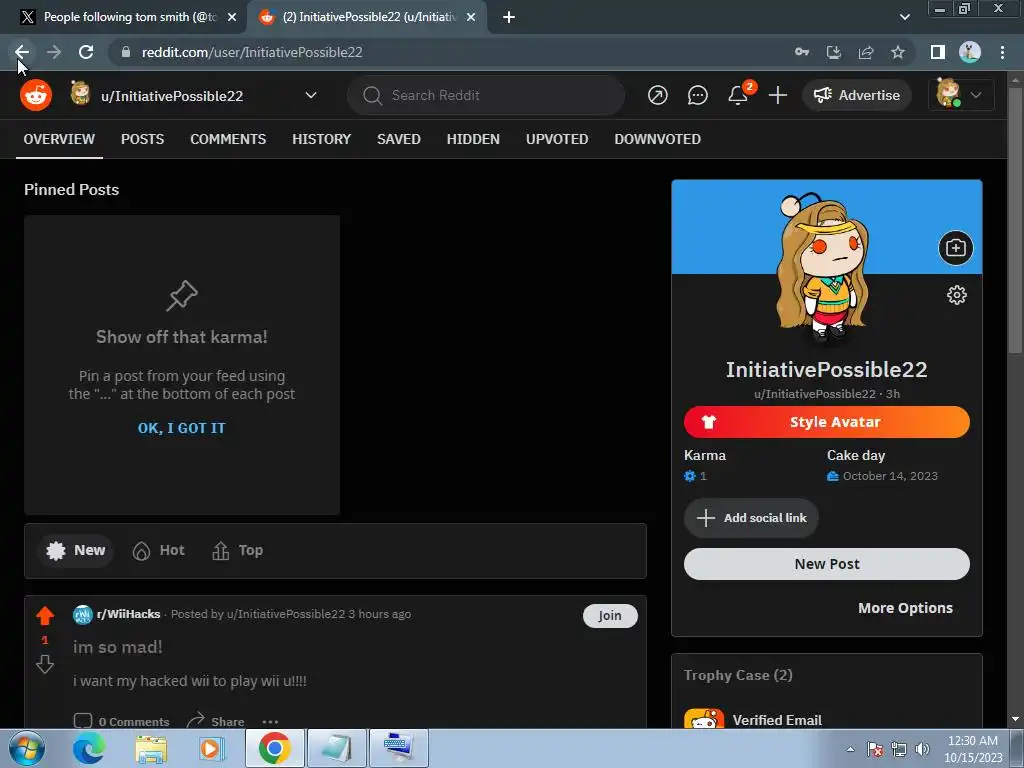This screenshot has height=768, width=1024.
Task: Expand More Options on profile card
Action: pyautogui.click(x=905, y=608)
